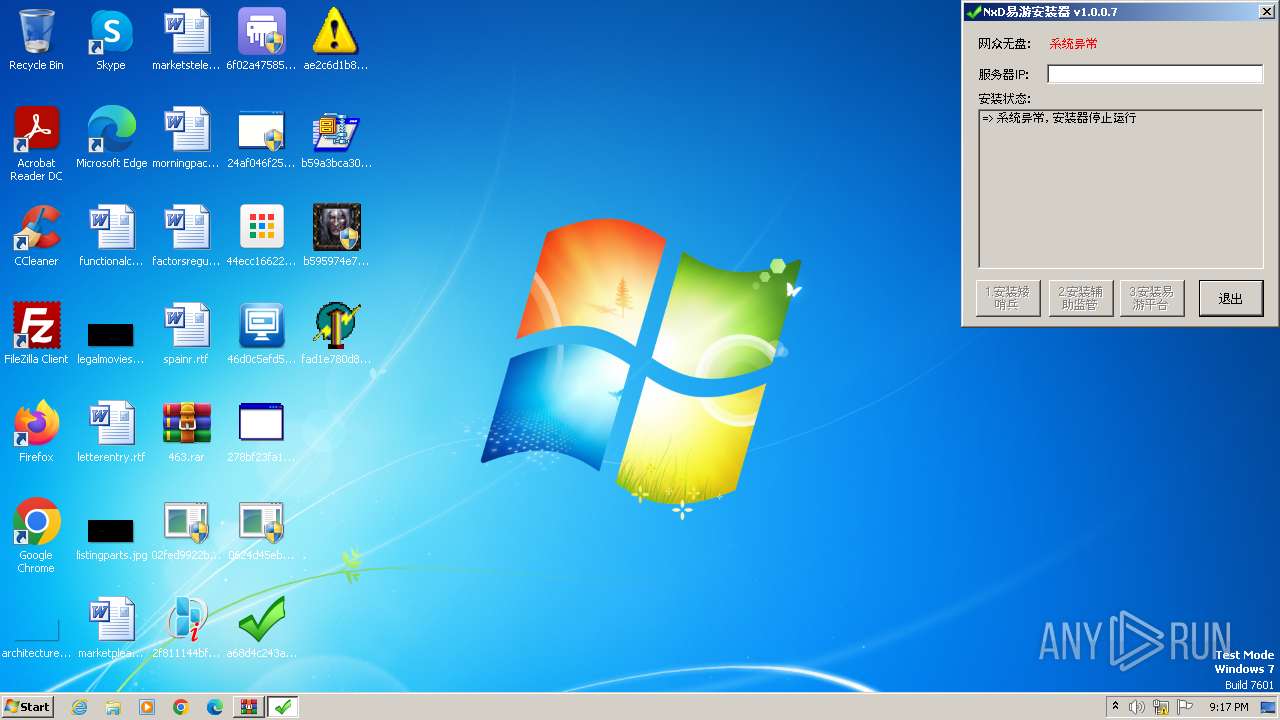
Task: Select the morningpac… Word document icon
Action: (186, 138)
